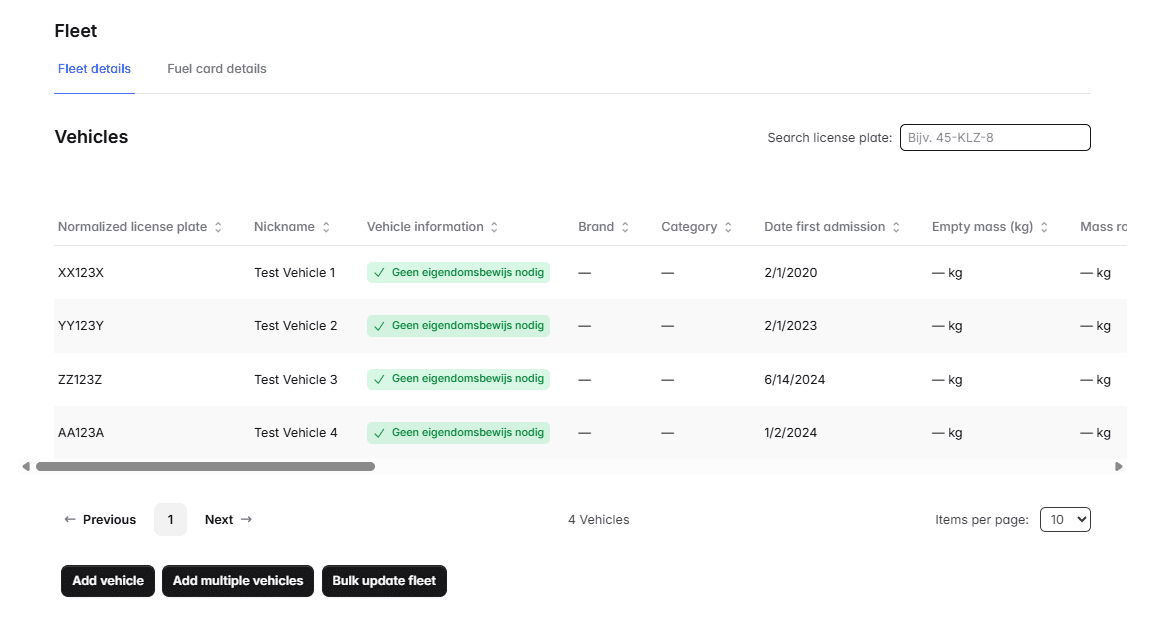Go to Next page

(x=228, y=519)
